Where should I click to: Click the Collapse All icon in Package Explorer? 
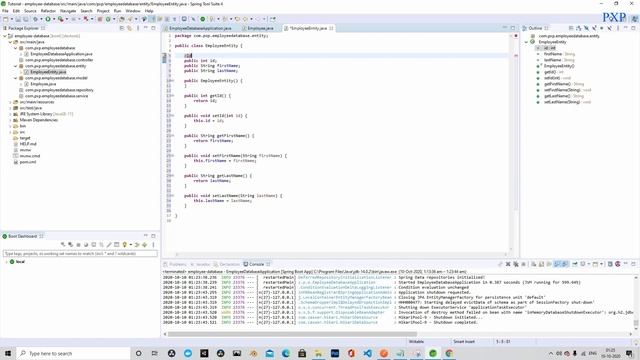(x=122, y=28)
